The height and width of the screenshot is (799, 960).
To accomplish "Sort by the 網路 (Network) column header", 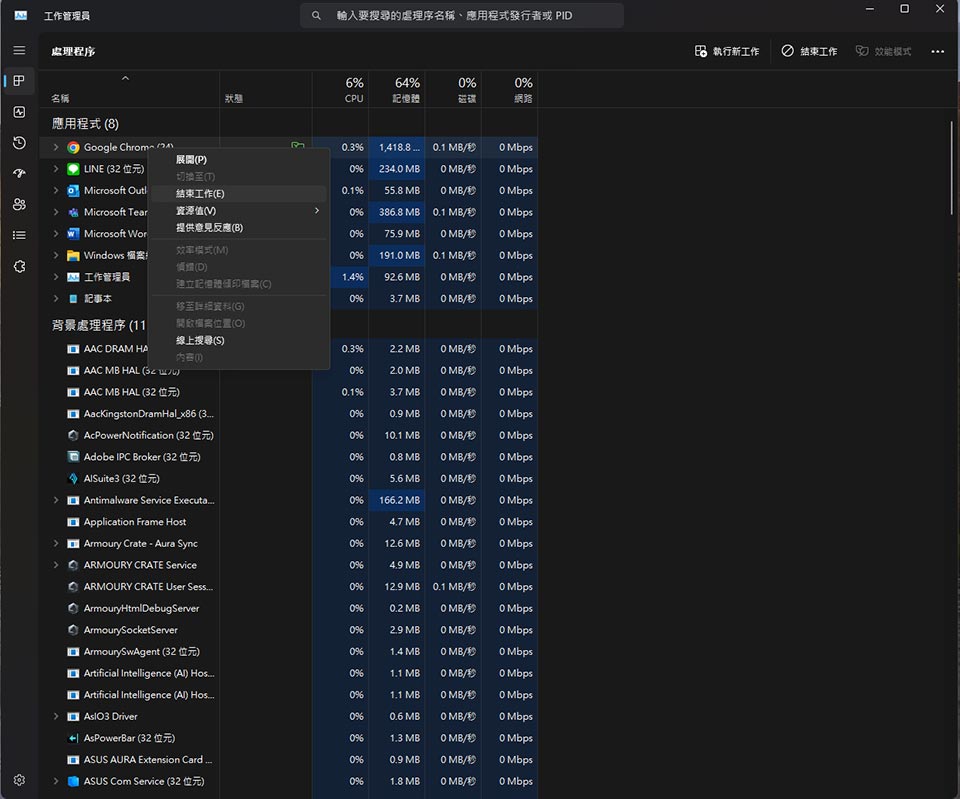I will pos(509,89).
